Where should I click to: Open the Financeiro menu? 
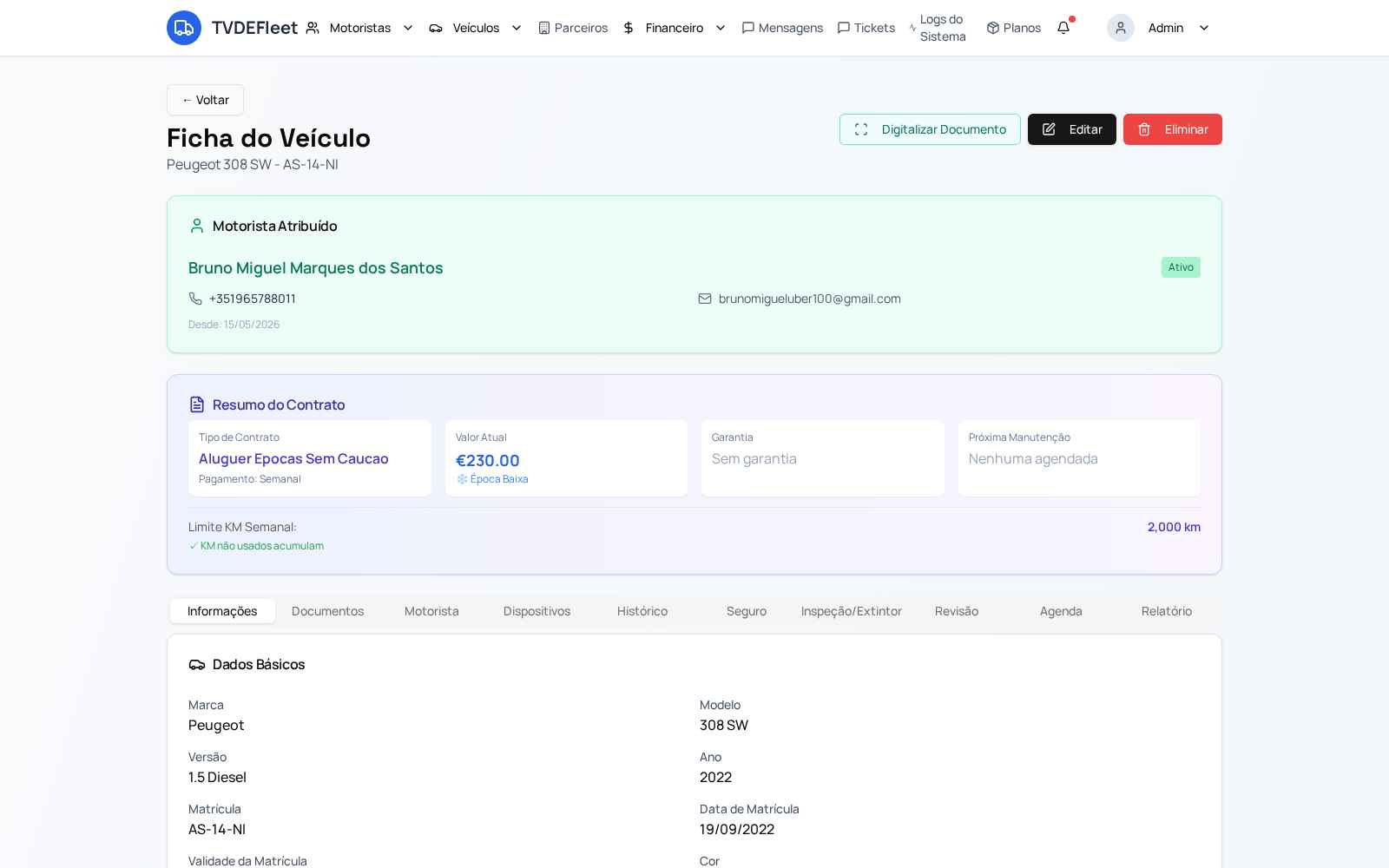click(675, 28)
